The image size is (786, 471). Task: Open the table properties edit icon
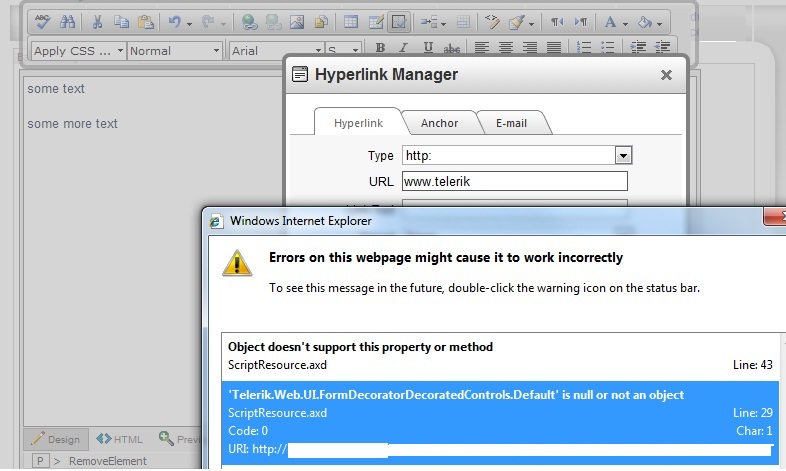click(x=375, y=22)
